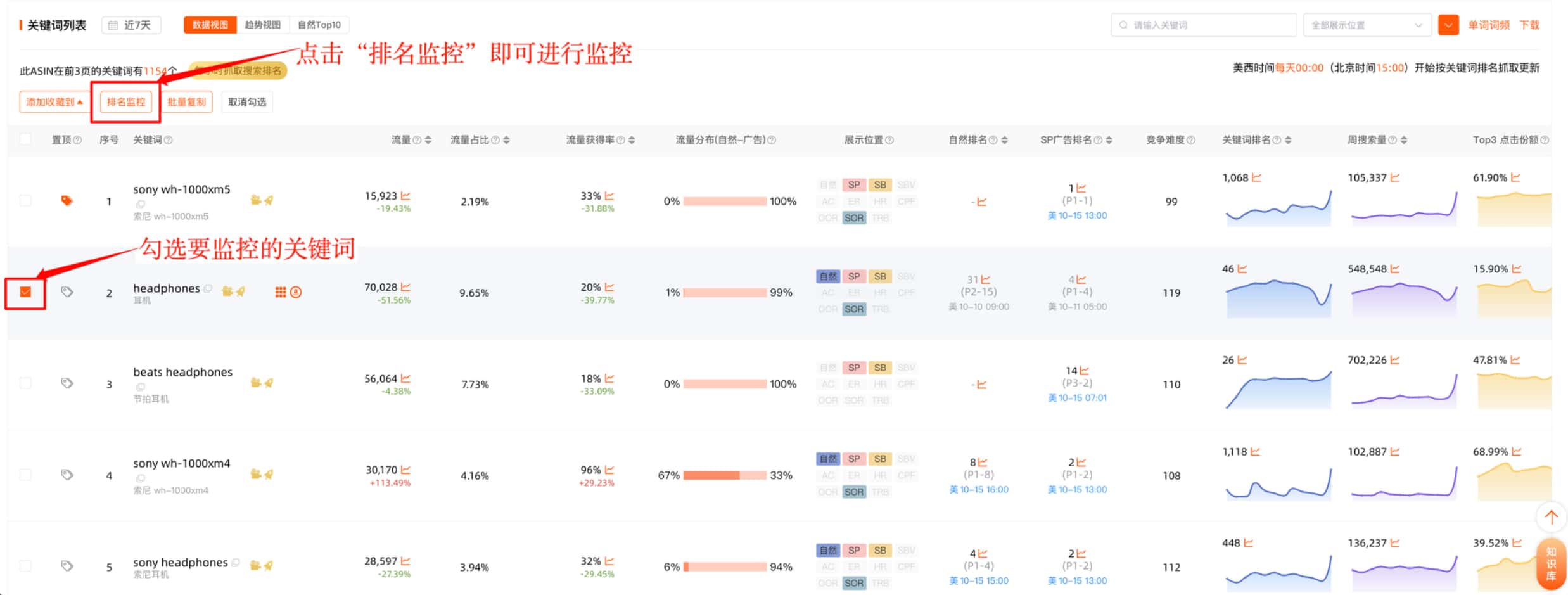Click the 排名监控 button
This screenshot has height=595, width=1568.
tap(125, 101)
